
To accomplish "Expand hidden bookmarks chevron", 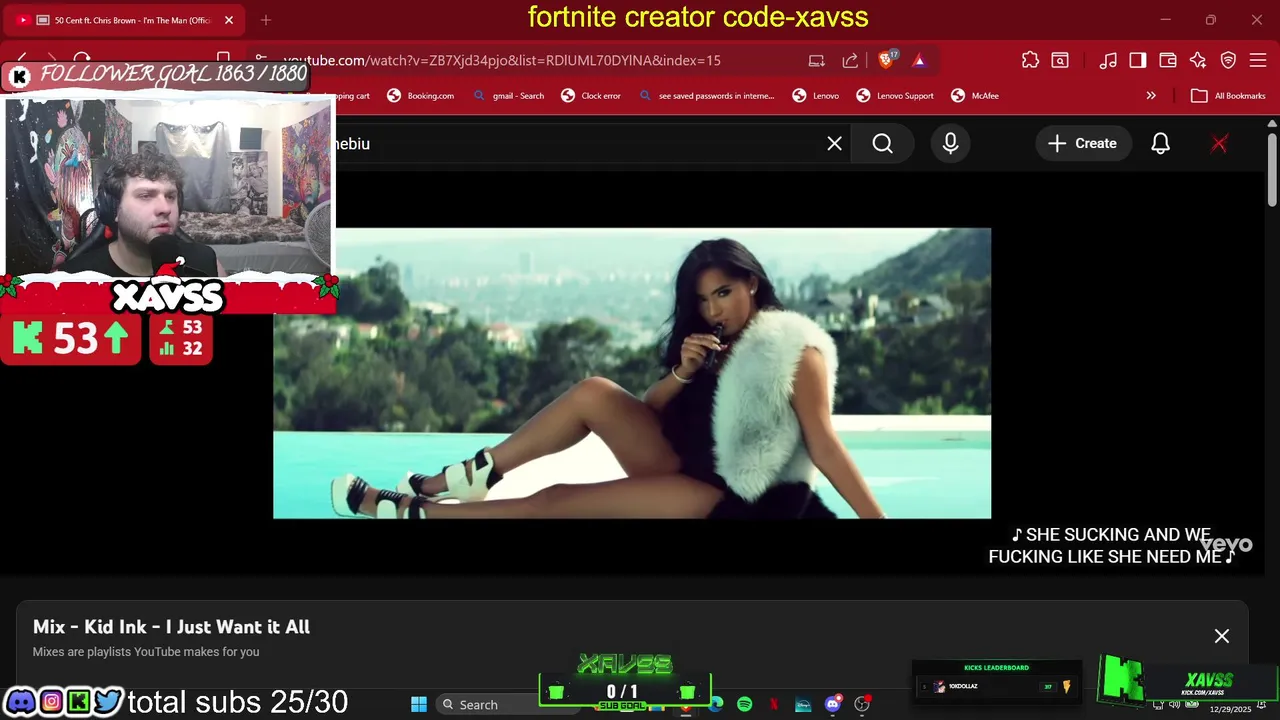I will point(1151,96).
